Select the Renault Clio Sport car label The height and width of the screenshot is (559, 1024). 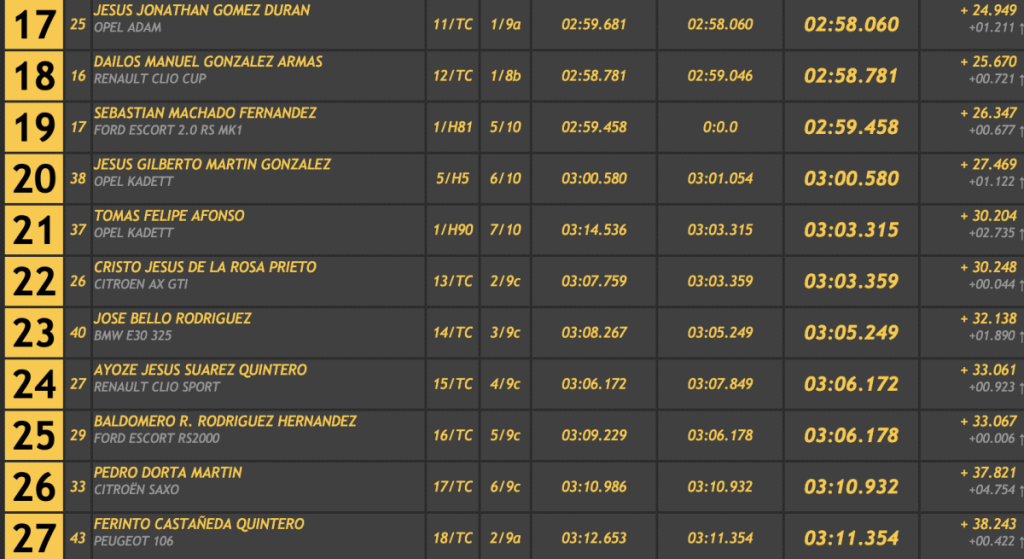coord(157,387)
